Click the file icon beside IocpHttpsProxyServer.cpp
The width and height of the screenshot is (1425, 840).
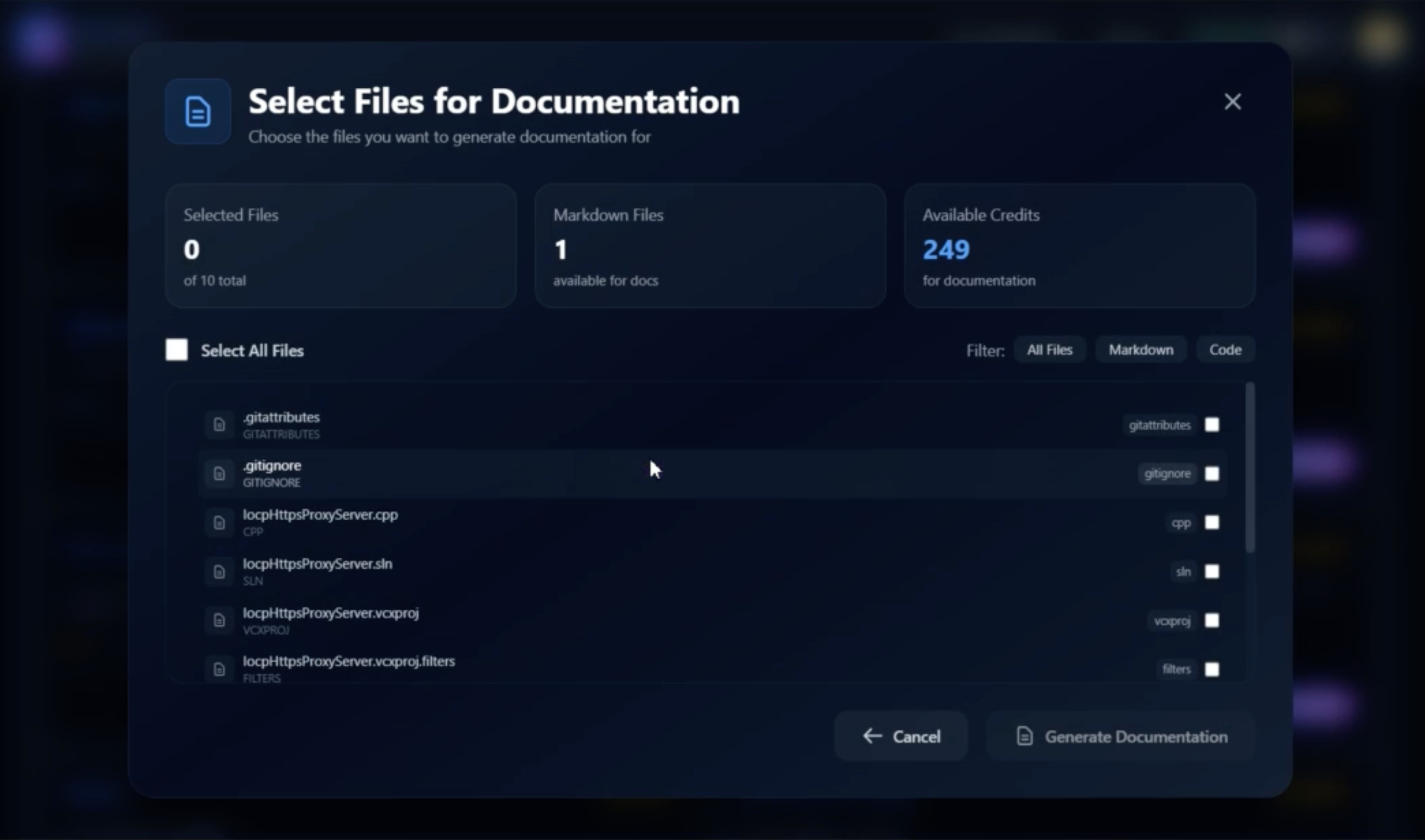219,522
